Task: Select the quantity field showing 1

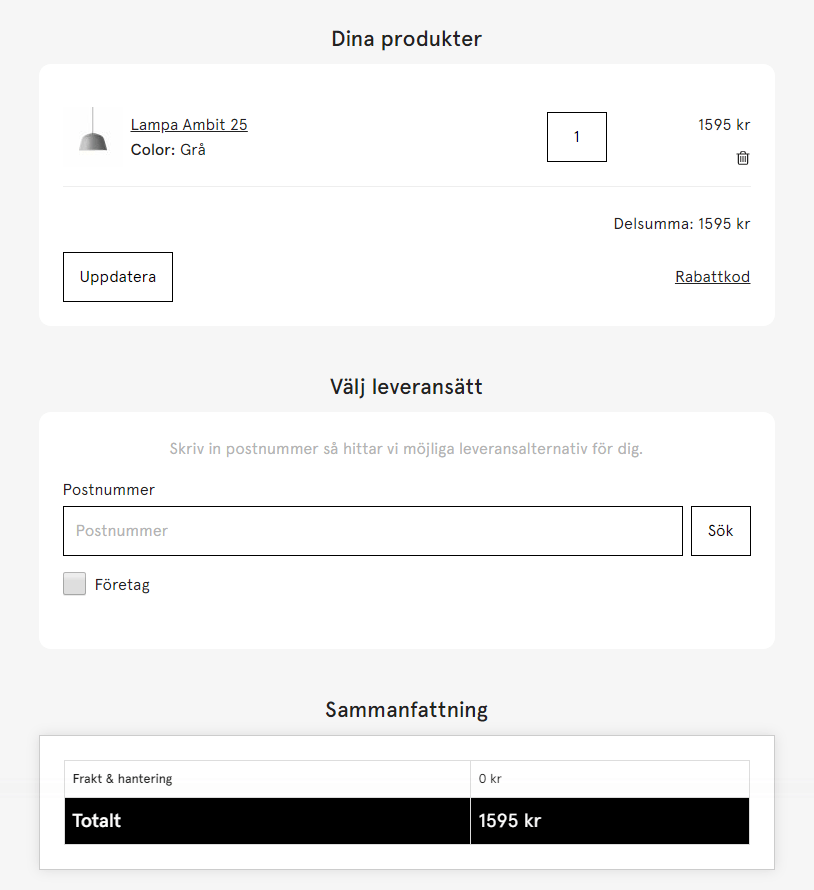Action: [x=576, y=137]
